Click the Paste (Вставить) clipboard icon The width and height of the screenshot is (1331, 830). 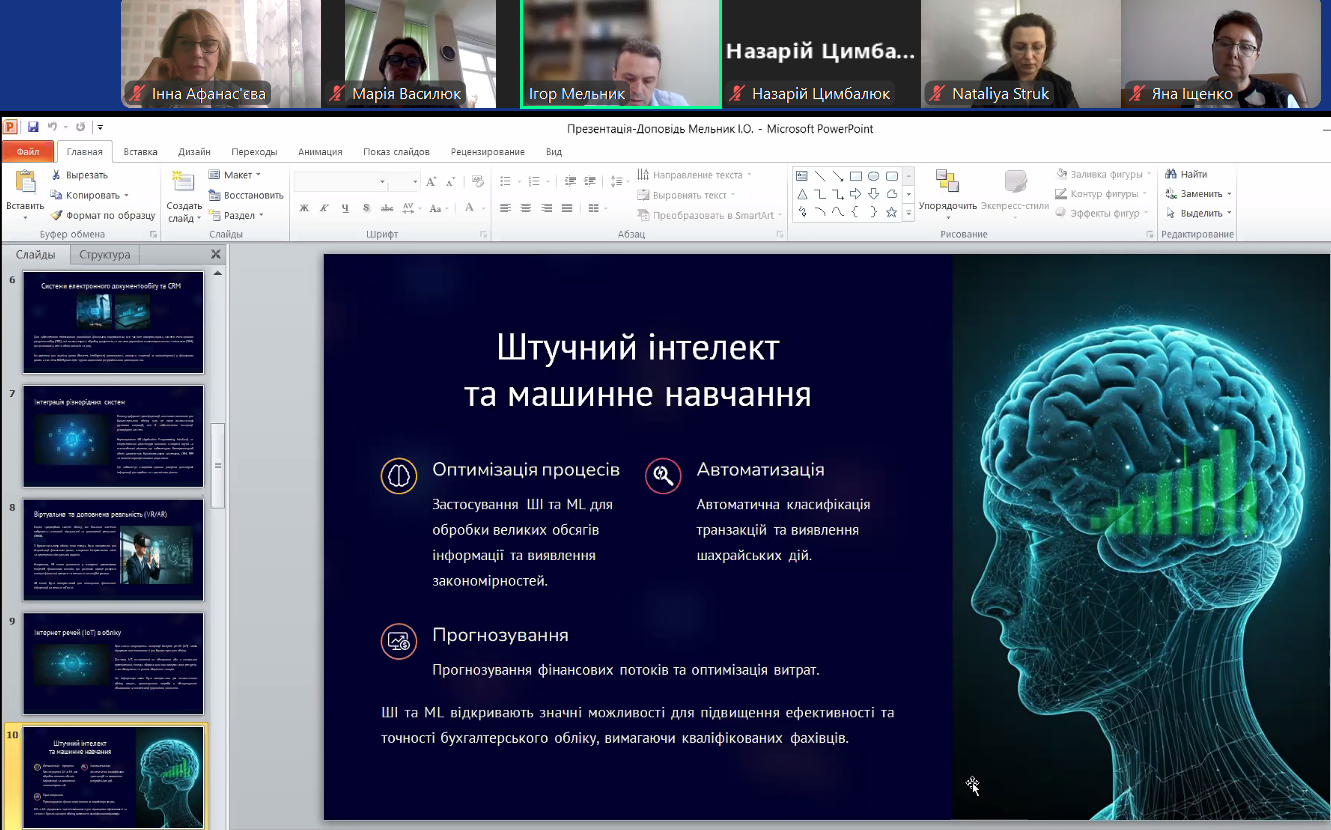pos(24,183)
